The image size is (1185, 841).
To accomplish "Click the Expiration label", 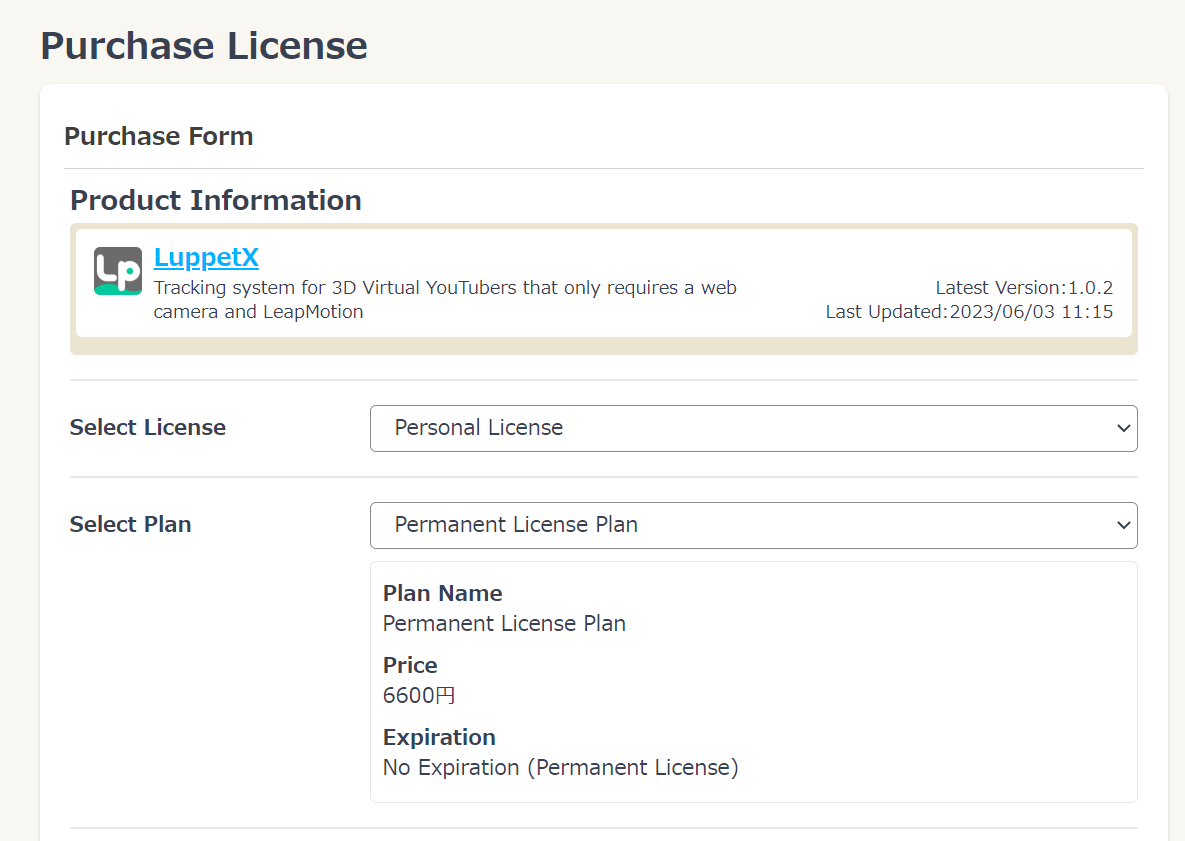I will point(439,737).
